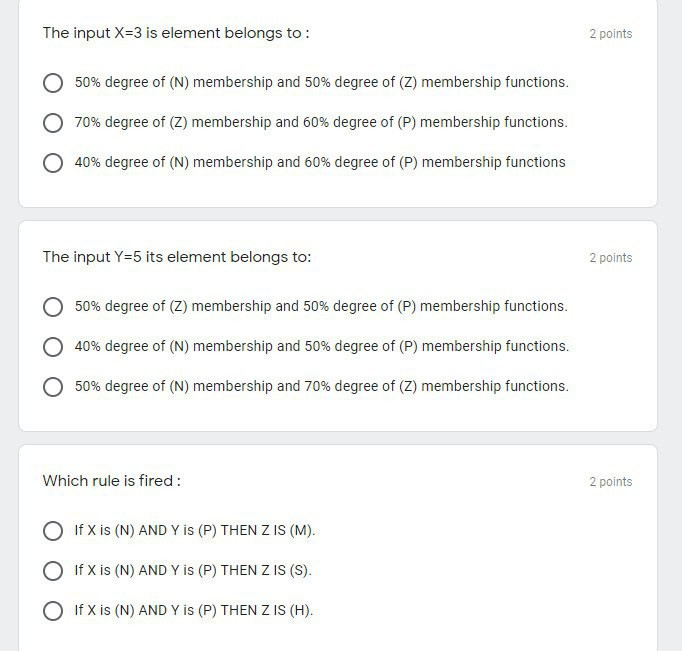
Task: Click label text 'THEN Z IS (H)'
Action: 267,610
